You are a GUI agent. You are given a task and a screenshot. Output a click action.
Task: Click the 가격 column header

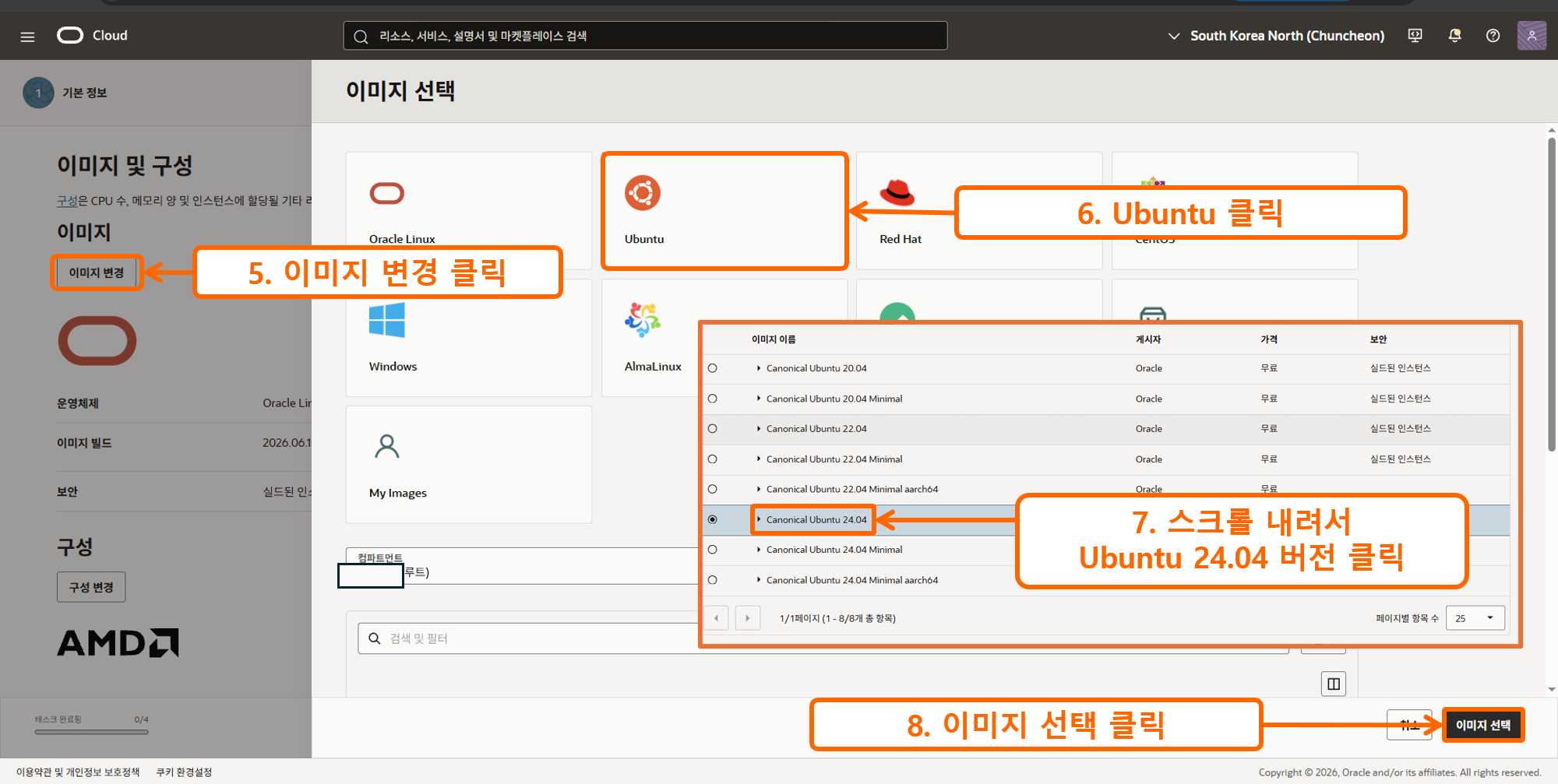(x=1269, y=339)
